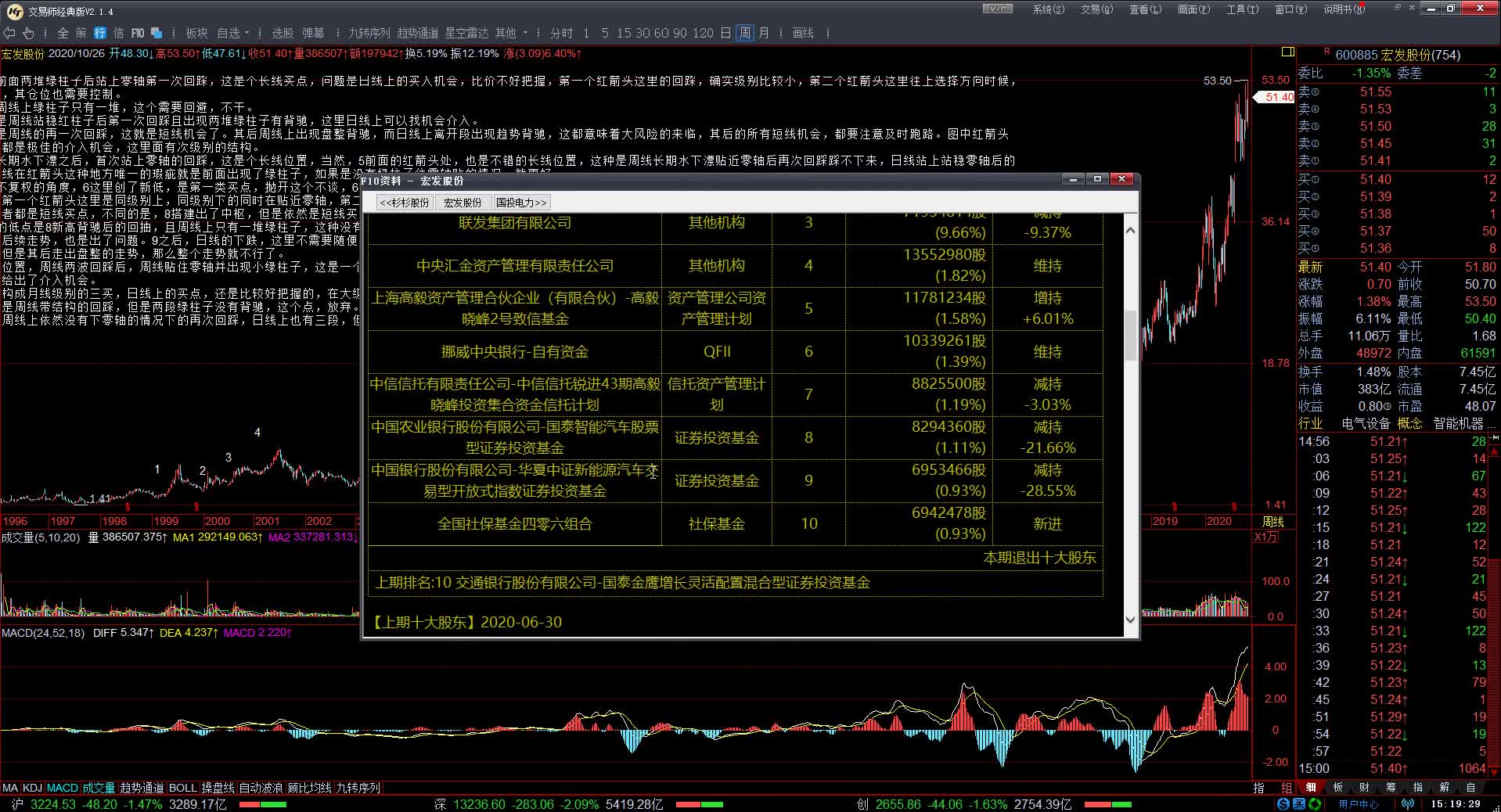
Task: Open the 系统(S) menu
Action: tap(1049, 9)
